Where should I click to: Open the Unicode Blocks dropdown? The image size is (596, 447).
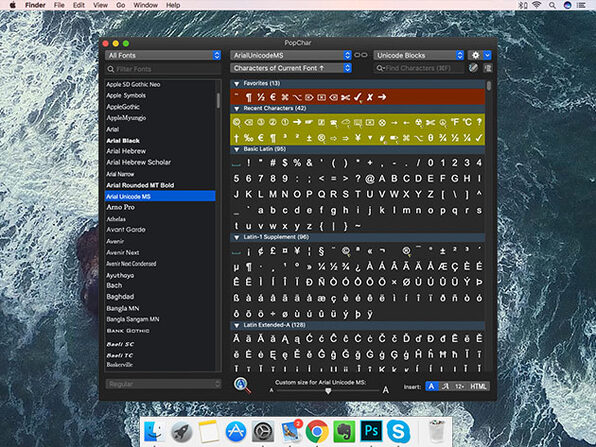coord(418,55)
